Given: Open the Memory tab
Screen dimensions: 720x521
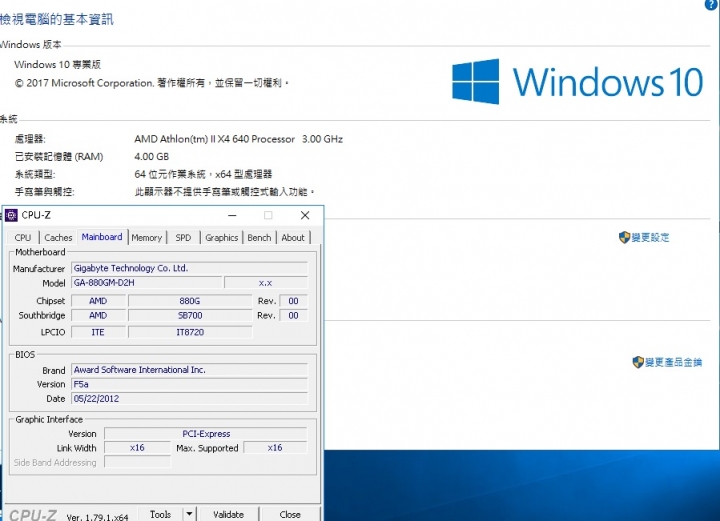Looking at the screenshot, I should click(x=146, y=238).
